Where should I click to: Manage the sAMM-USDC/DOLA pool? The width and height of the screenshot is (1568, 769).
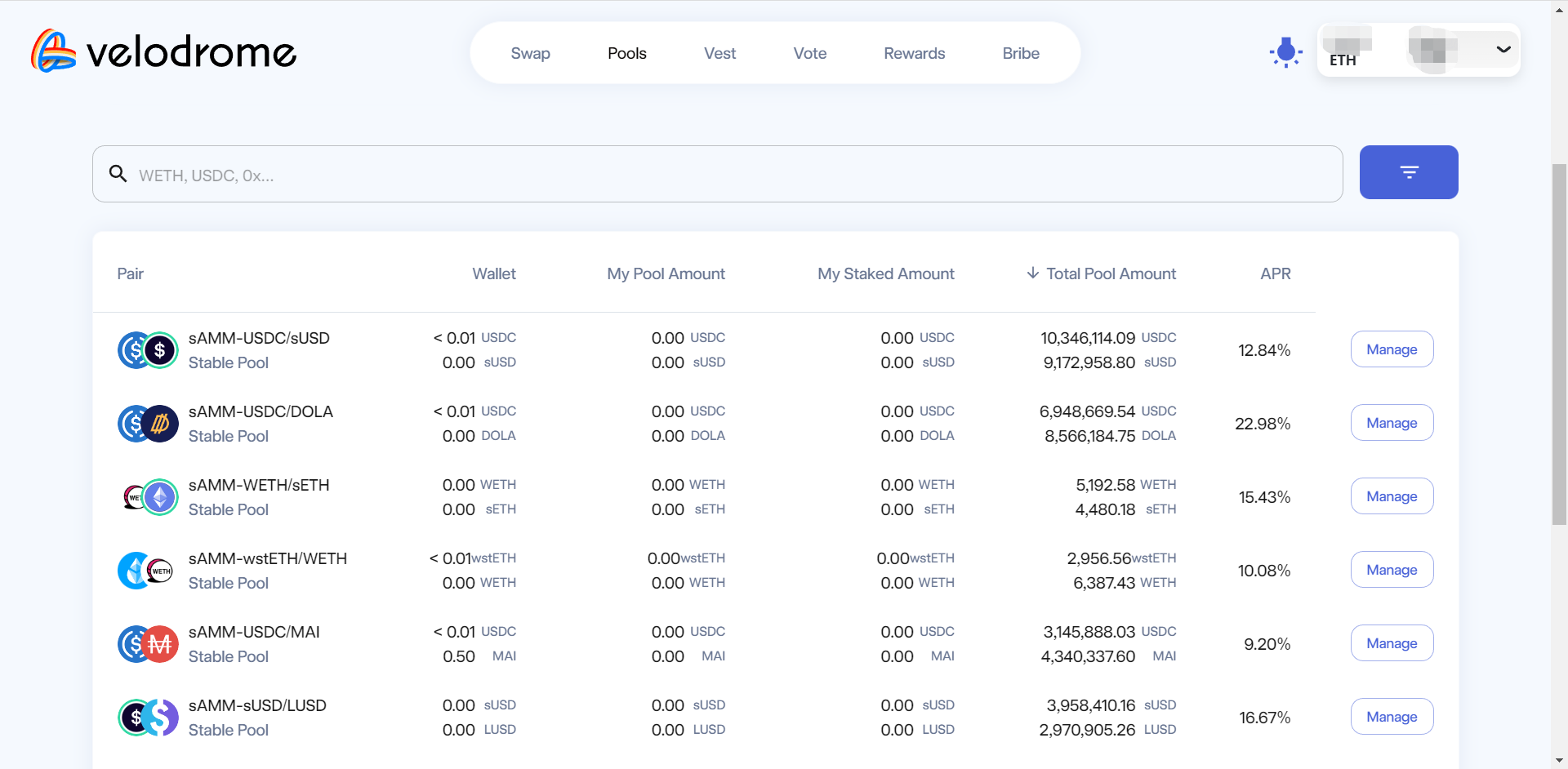1392,423
